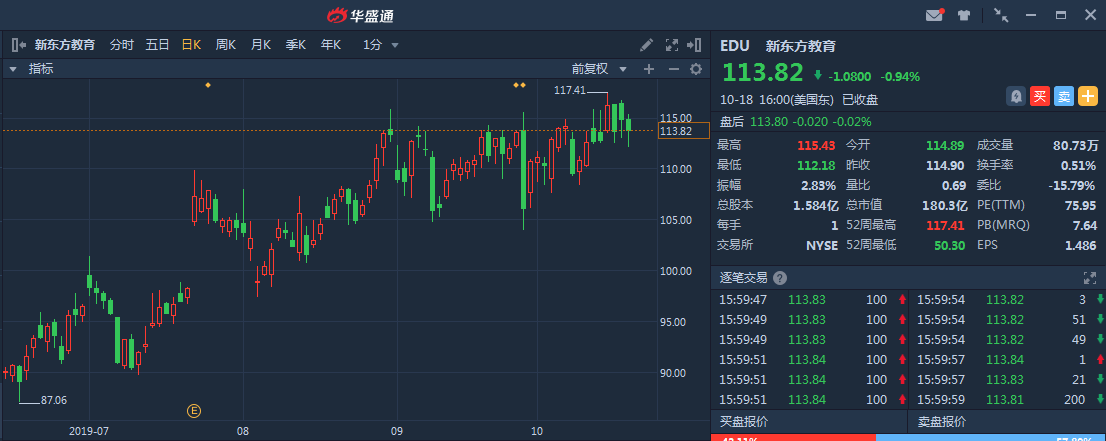Maximize the 华盛通 window

(x=1060, y=15)
